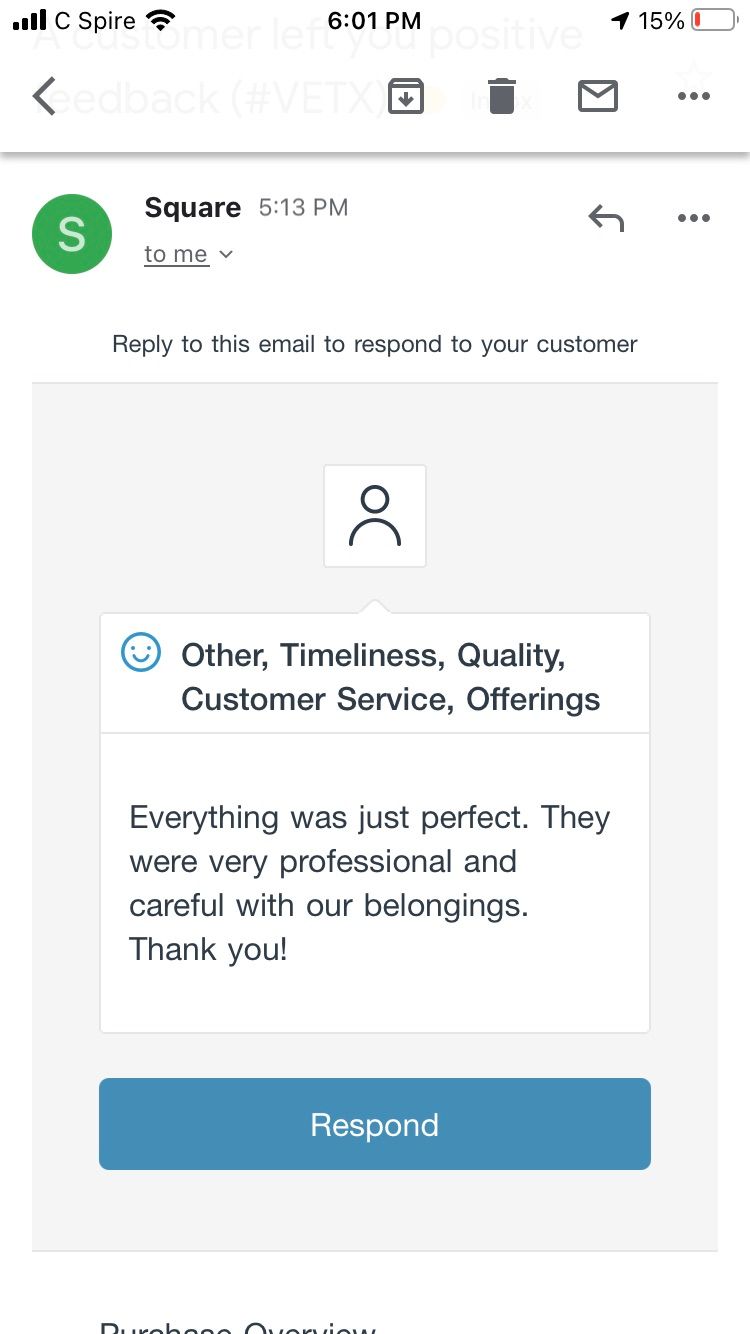Click the blue Respond button

tap(375, 1124)
